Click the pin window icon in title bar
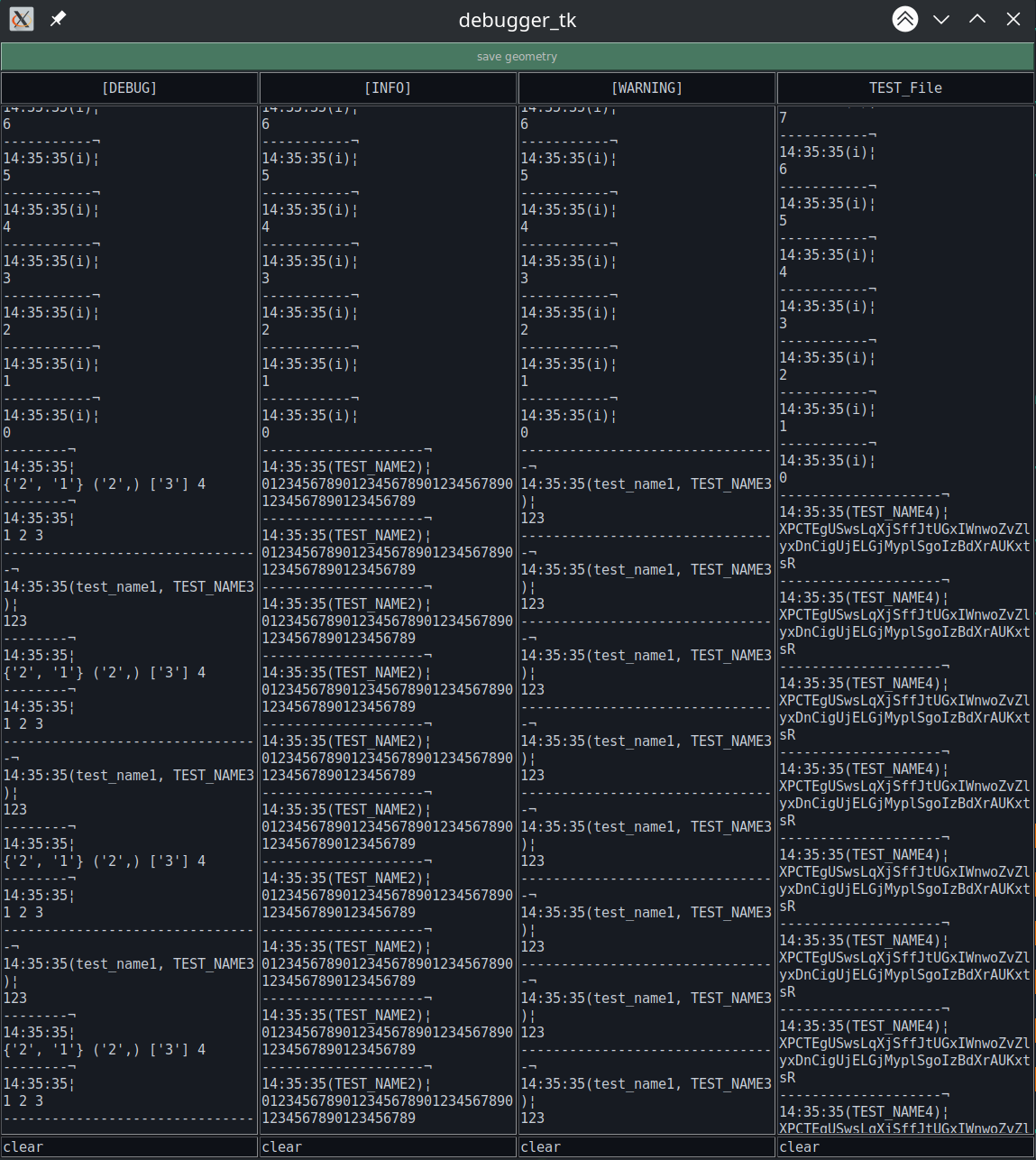This screenshot has height=1160, width=1036. coord(58,19)
